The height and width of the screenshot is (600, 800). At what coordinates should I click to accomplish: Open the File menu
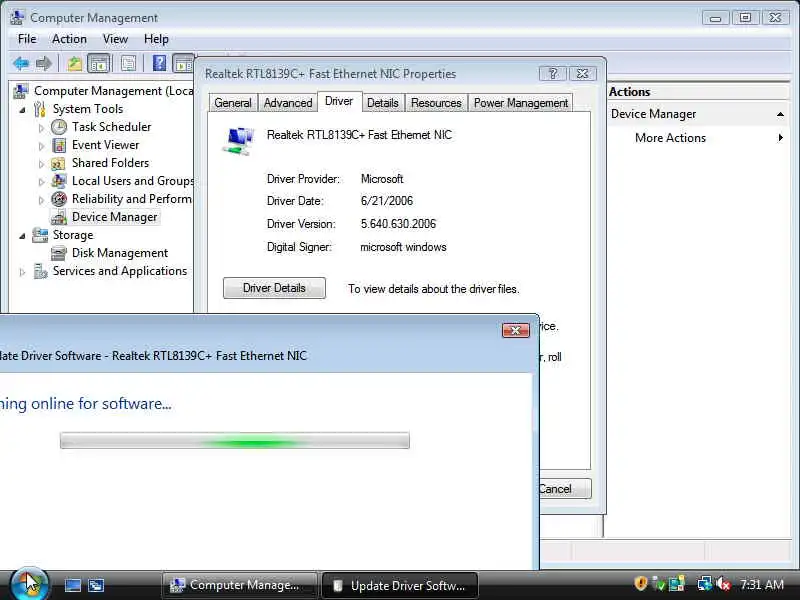[x=27, y=39]
